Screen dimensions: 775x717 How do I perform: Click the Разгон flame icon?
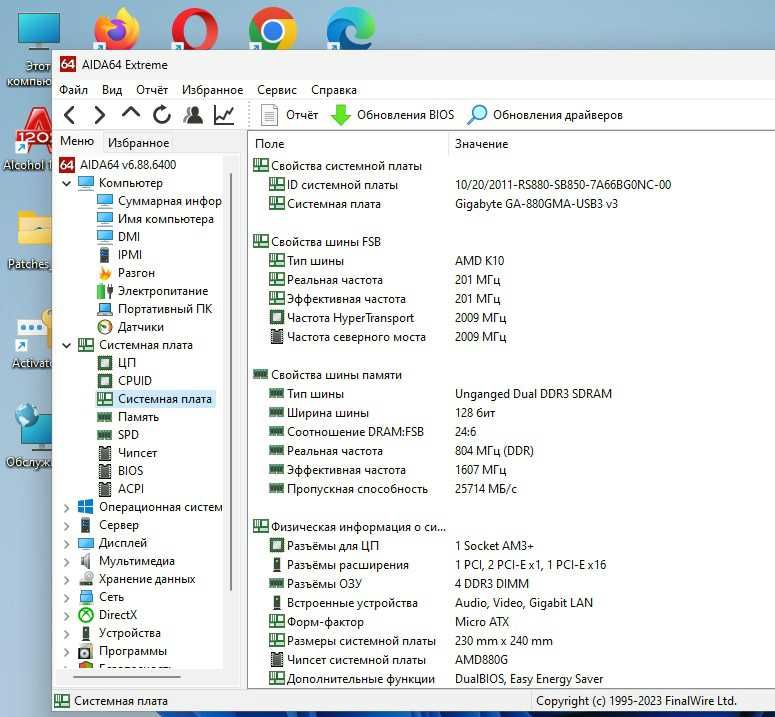click(x=105, y=273)
